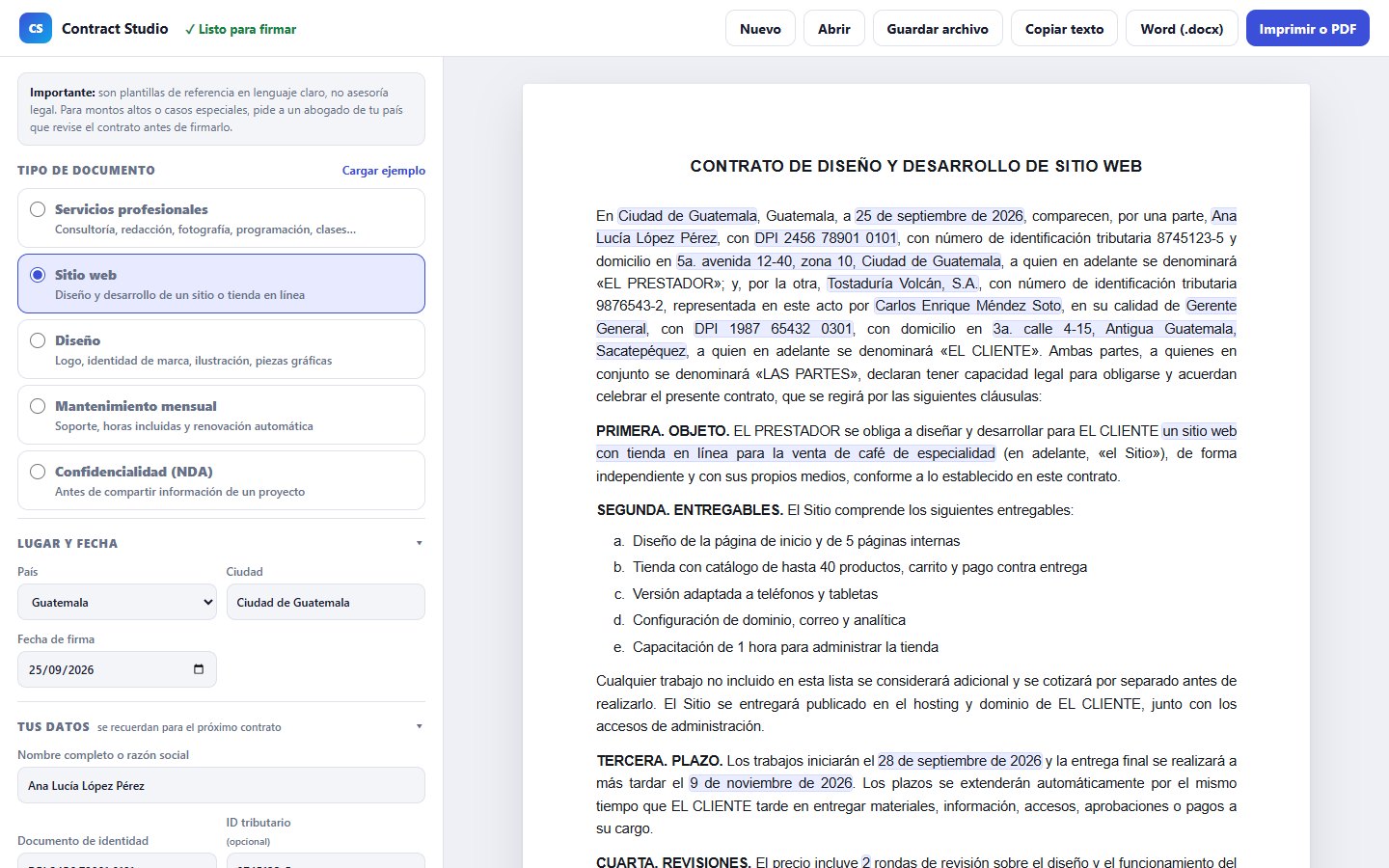The width and height of the screenshot is (1389, 868).
Task: Click the contract title heading in the preview
Action: [x=916, y=166]
